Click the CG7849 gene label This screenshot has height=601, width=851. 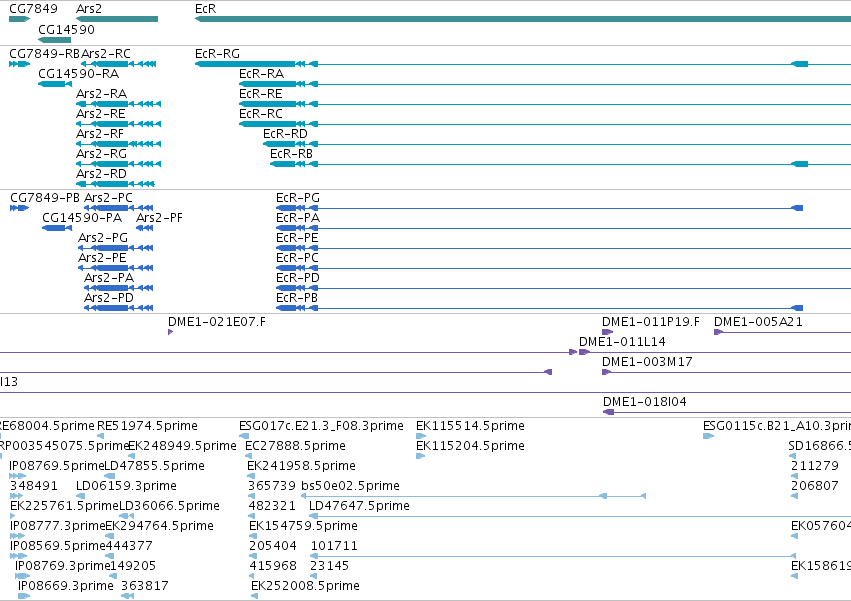(x=33, y=9)
